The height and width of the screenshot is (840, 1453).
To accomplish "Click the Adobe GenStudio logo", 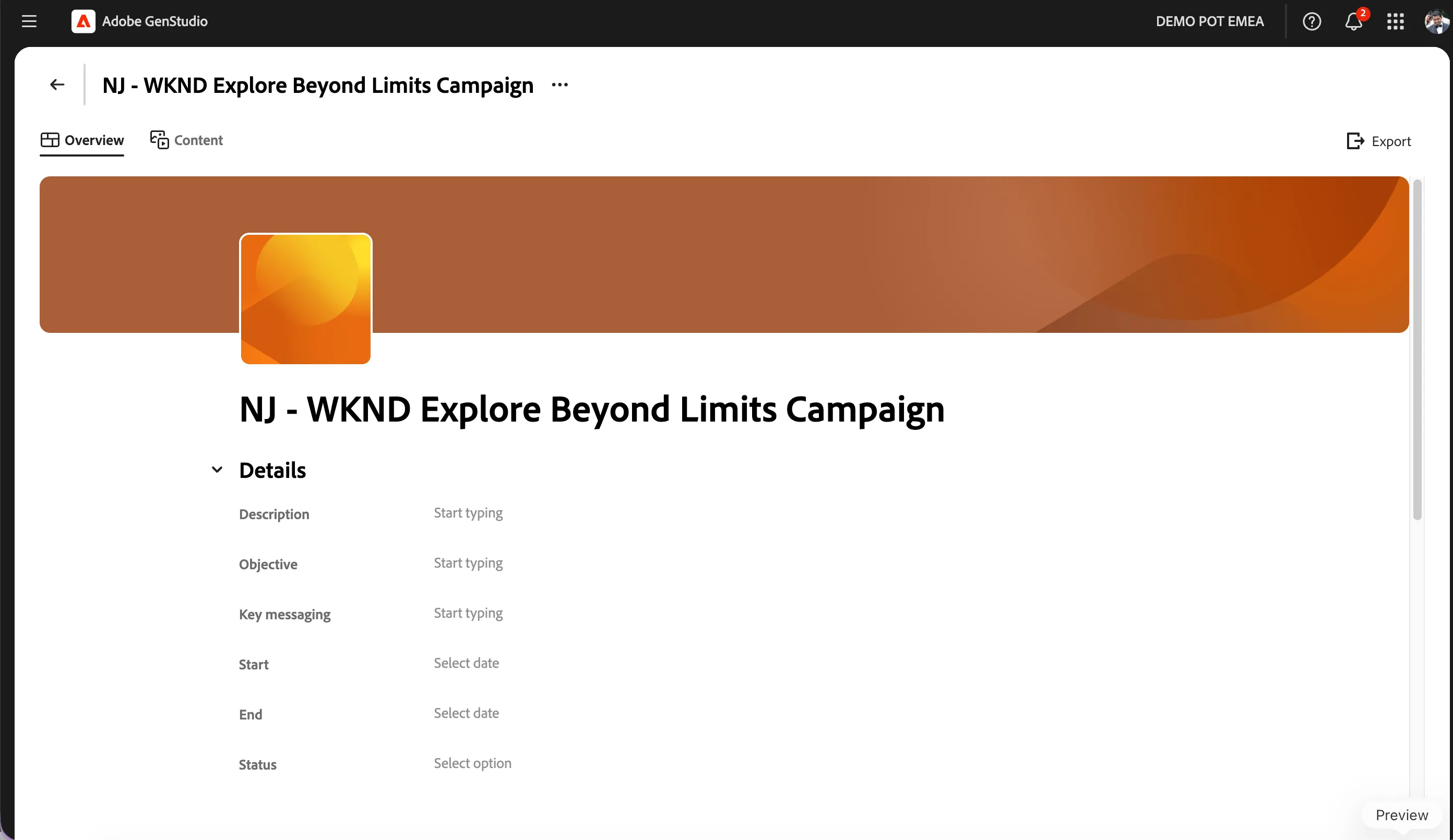I will (83, 21).
